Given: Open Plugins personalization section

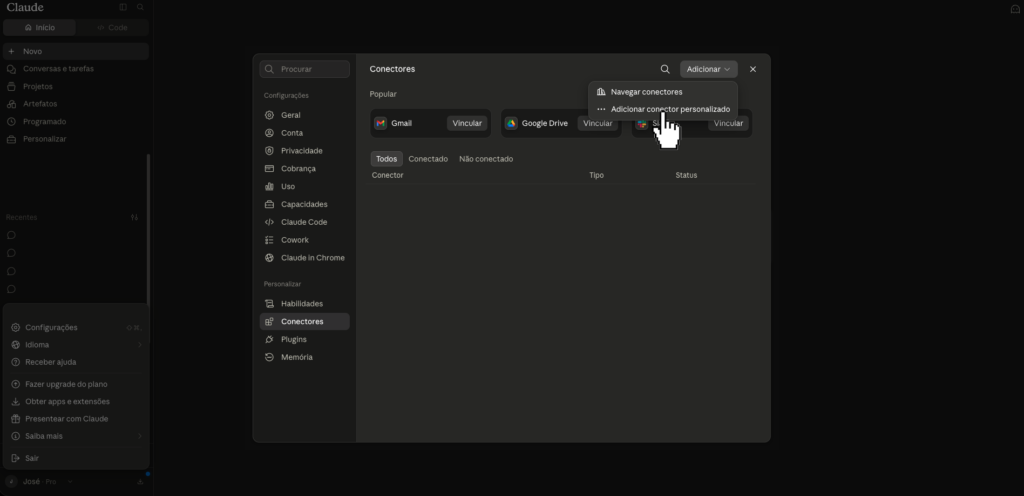Looking at the screenshot, I should point(305,339).
